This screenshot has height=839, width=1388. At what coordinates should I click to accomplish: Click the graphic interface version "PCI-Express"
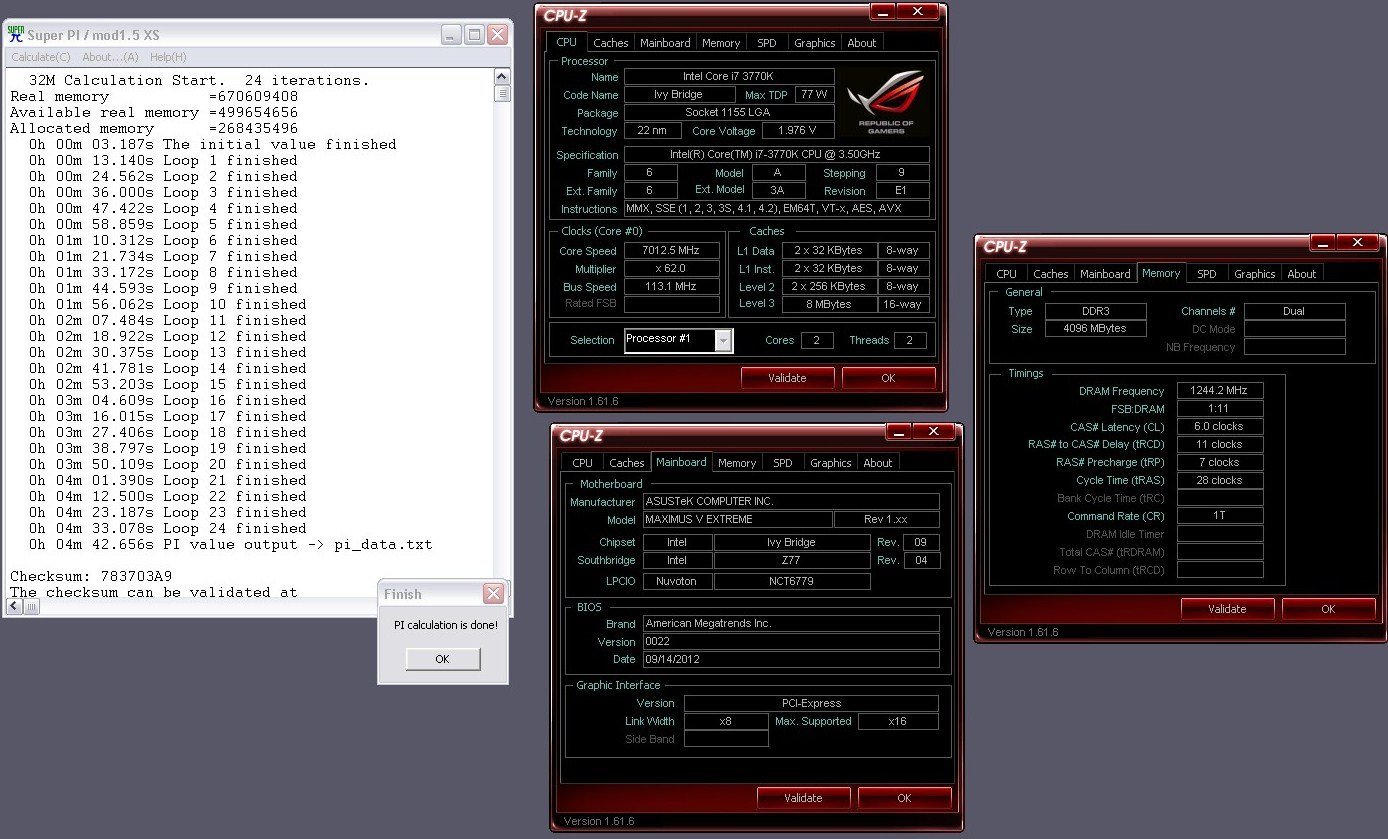pos(811,704)
